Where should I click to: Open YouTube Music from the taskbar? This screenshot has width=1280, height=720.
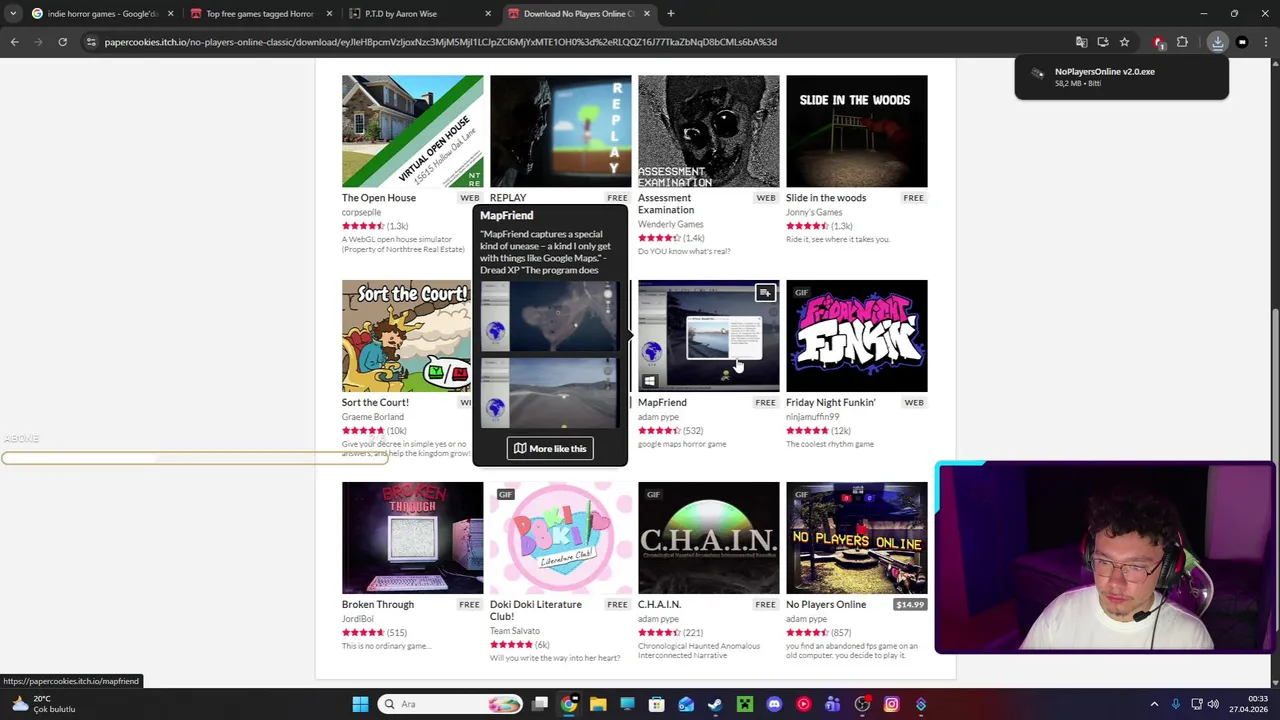coord(803,704)
